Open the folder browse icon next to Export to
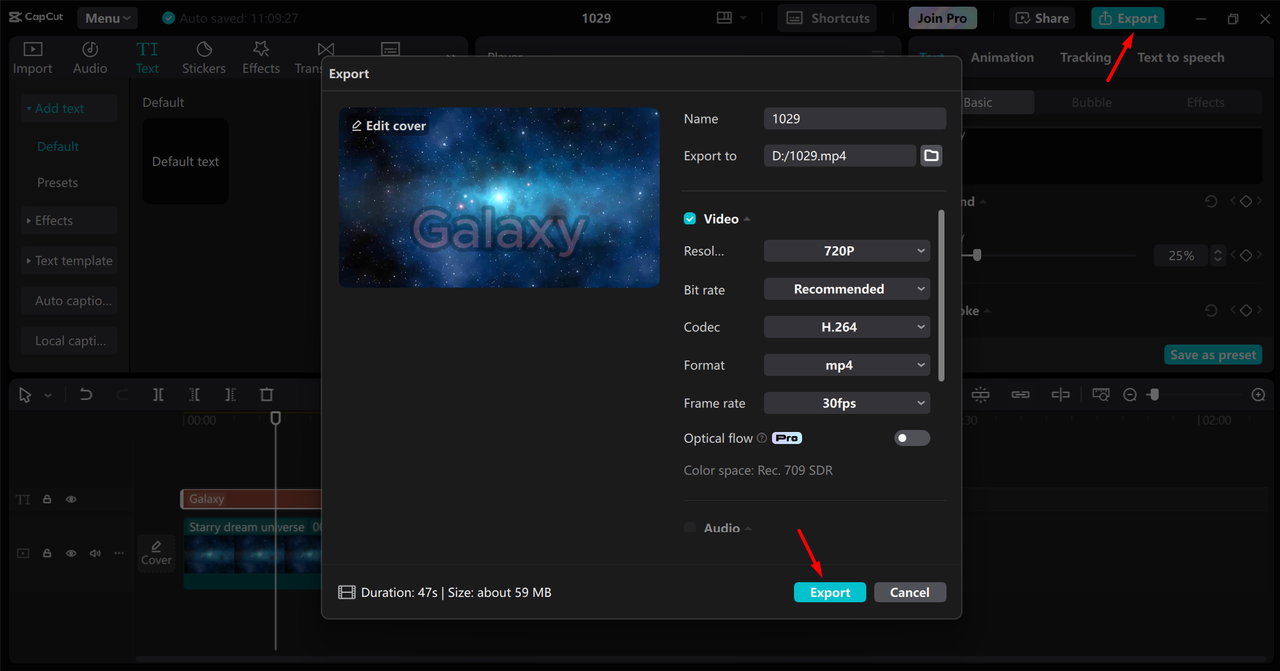The image size is (1280, 671). point(931,155)
